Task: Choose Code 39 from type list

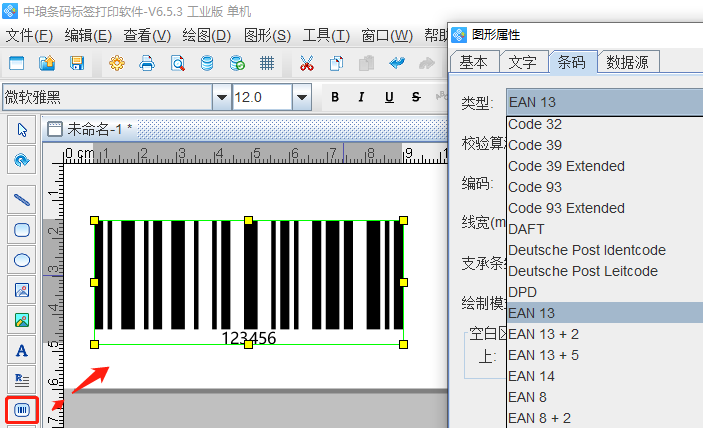Action: pyautogui.click(x=604, y=145)
